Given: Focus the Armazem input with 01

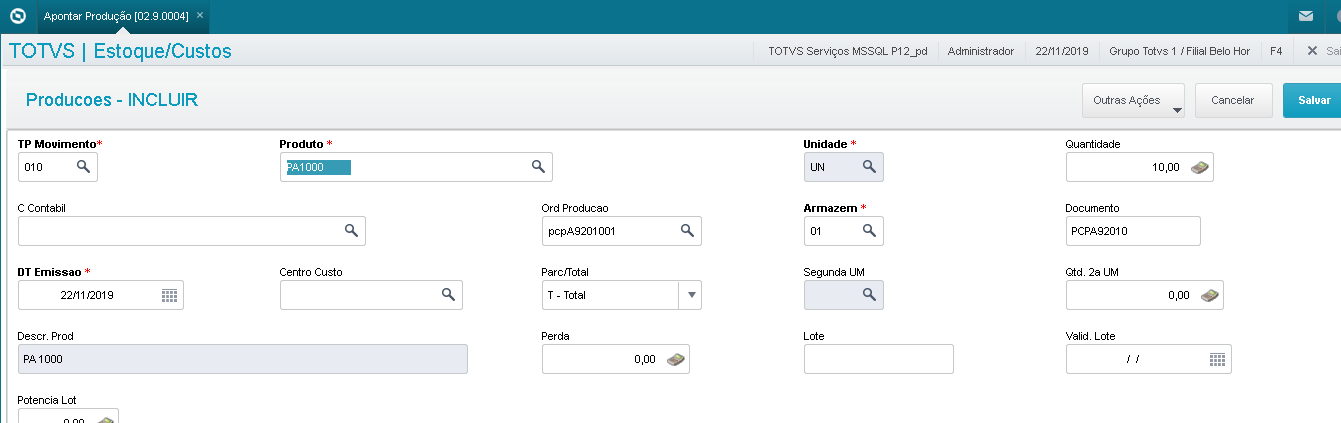Looking at the screenshot, I should coord(844,230).
